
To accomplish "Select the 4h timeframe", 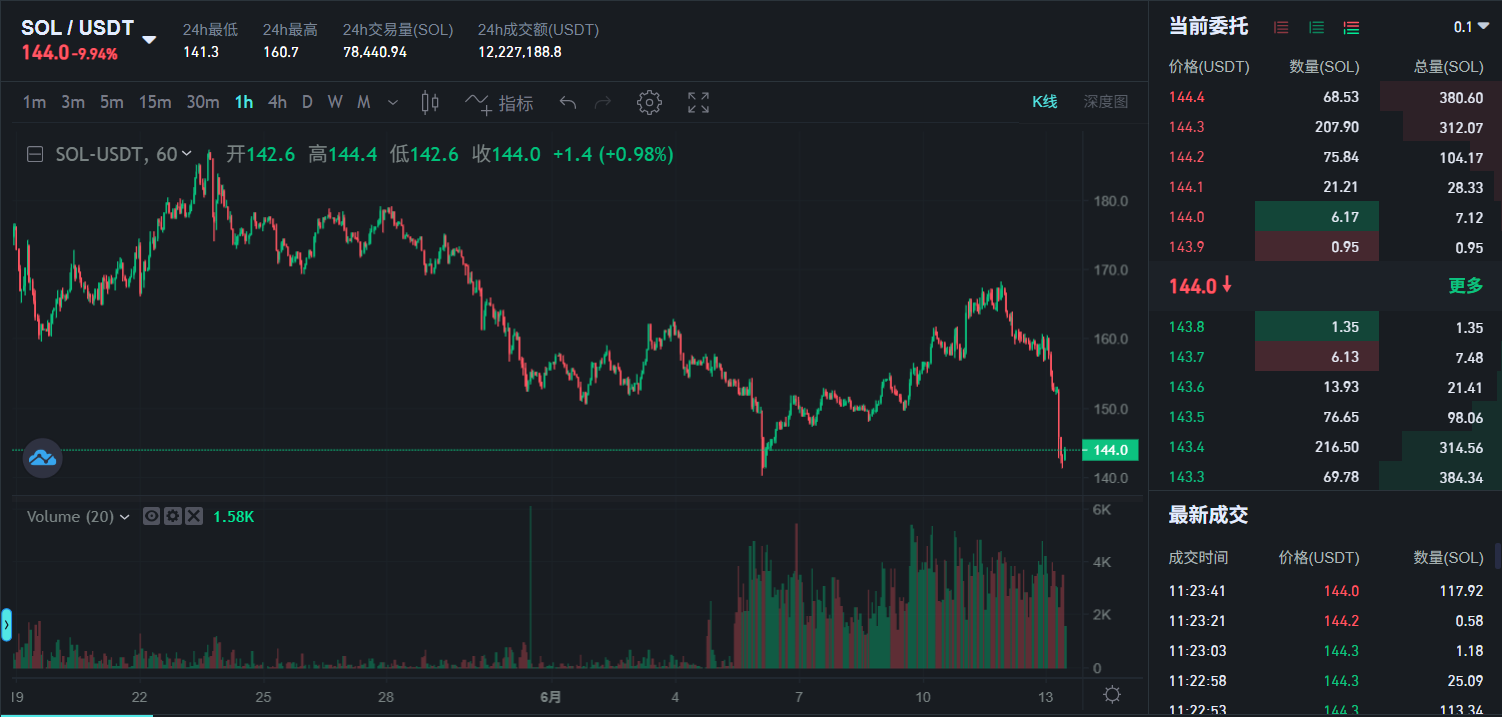I will coord(277,102).
